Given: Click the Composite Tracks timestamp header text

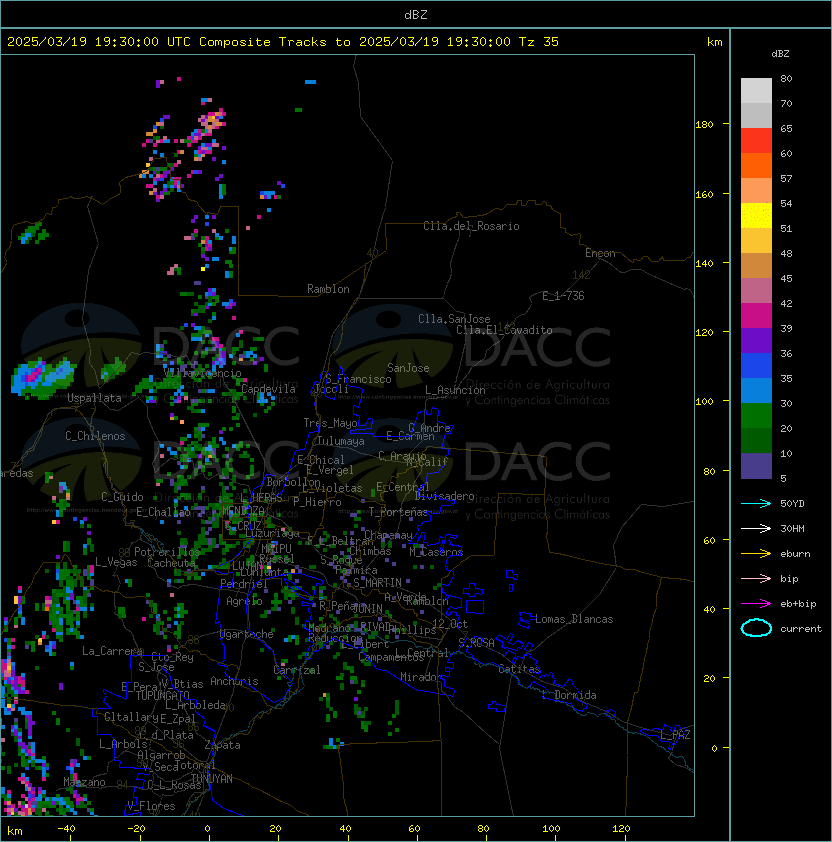Looking at the screenshot, I should (x=283, y=42).
